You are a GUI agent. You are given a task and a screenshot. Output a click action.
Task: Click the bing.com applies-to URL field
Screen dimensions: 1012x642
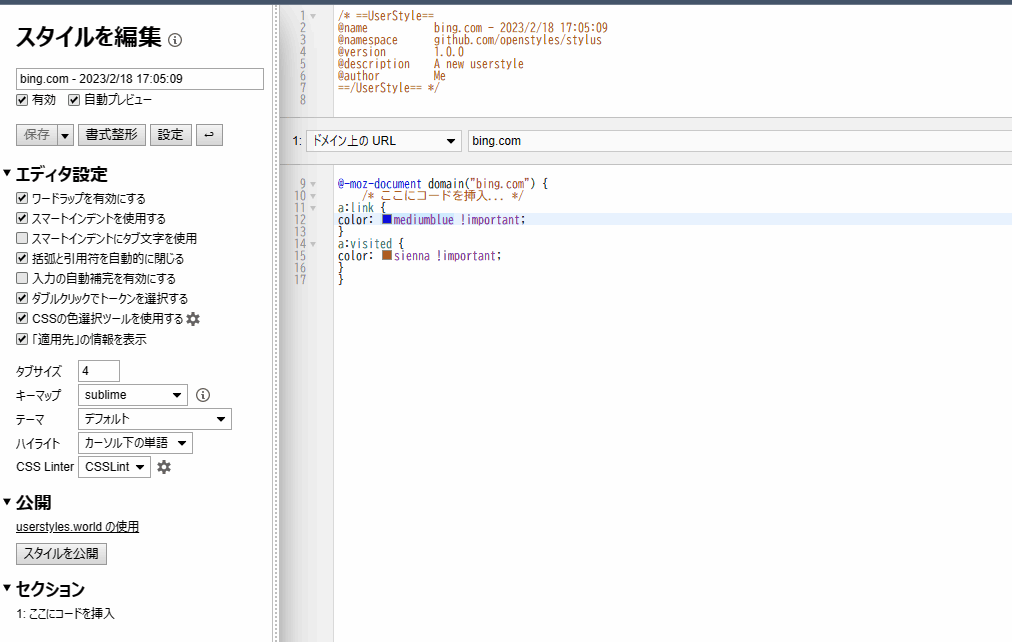click(740, 141)
